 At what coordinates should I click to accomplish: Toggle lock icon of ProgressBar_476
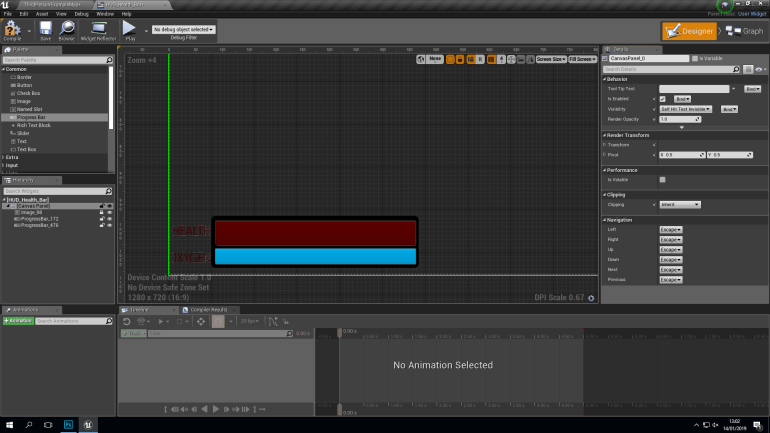tap(102, 225)
